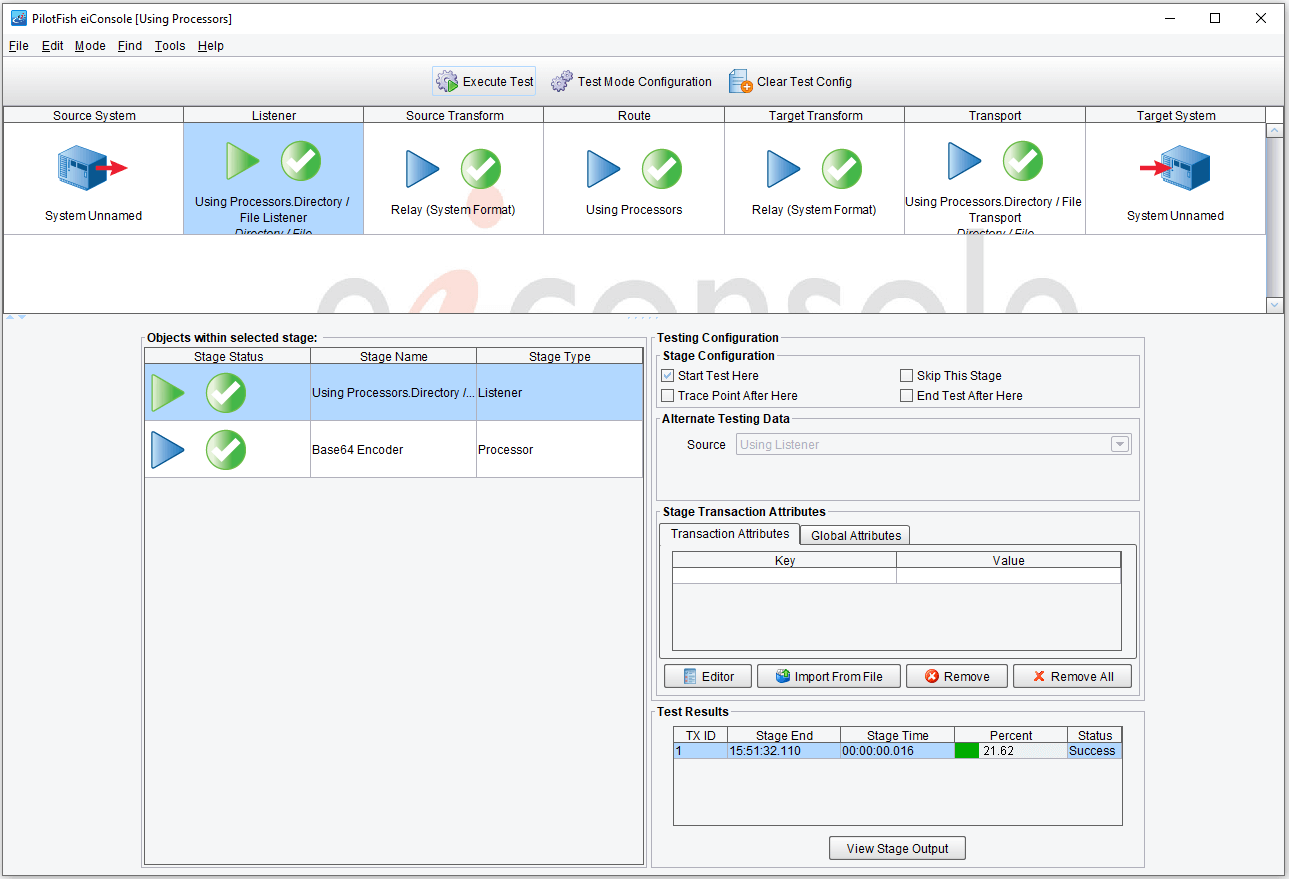Click the Source Transform play arrow
1289x879 pixels.
tap(423, 169)
